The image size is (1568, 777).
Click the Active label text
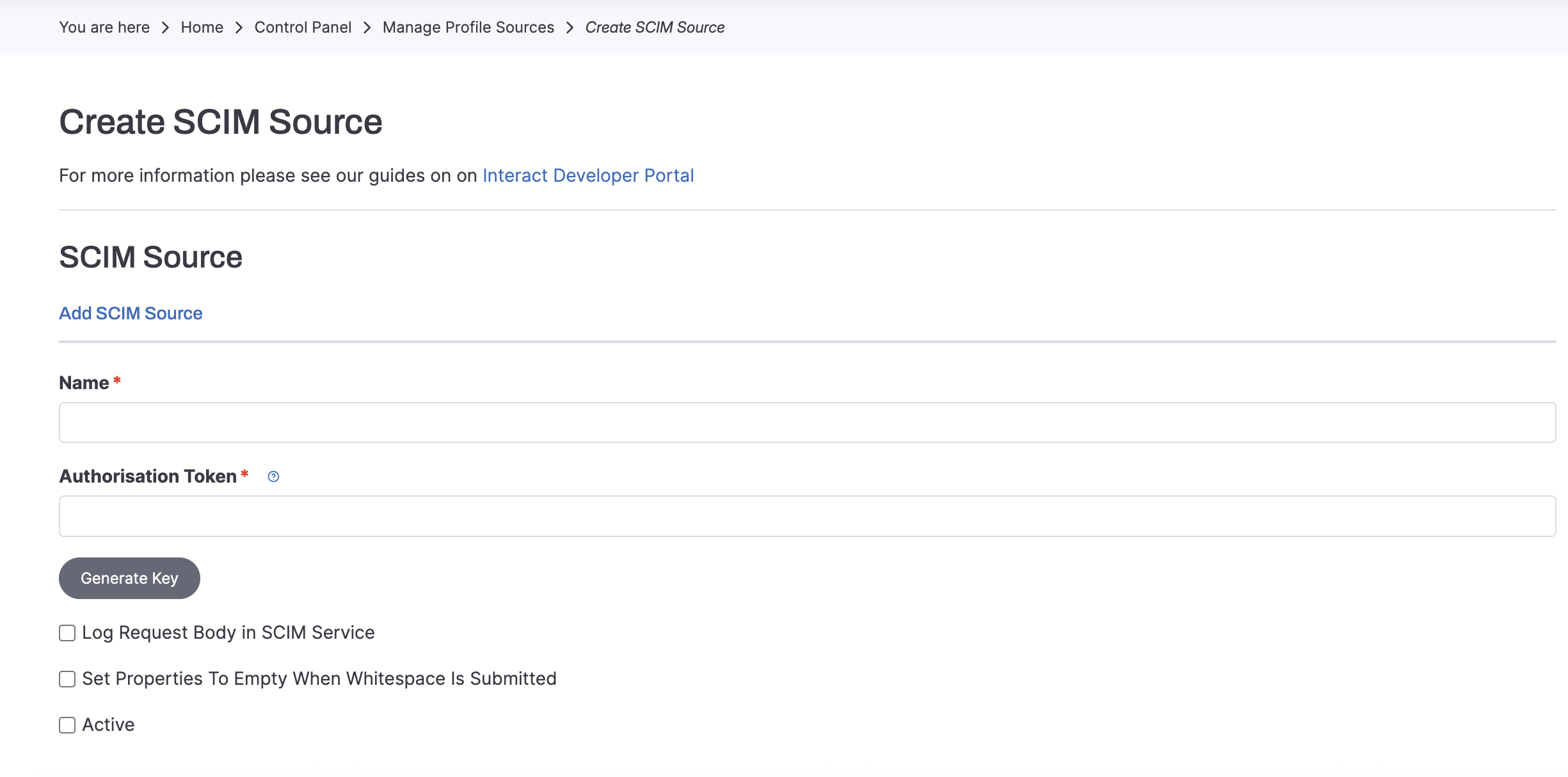pyautogui.click(x=108, y=725)
